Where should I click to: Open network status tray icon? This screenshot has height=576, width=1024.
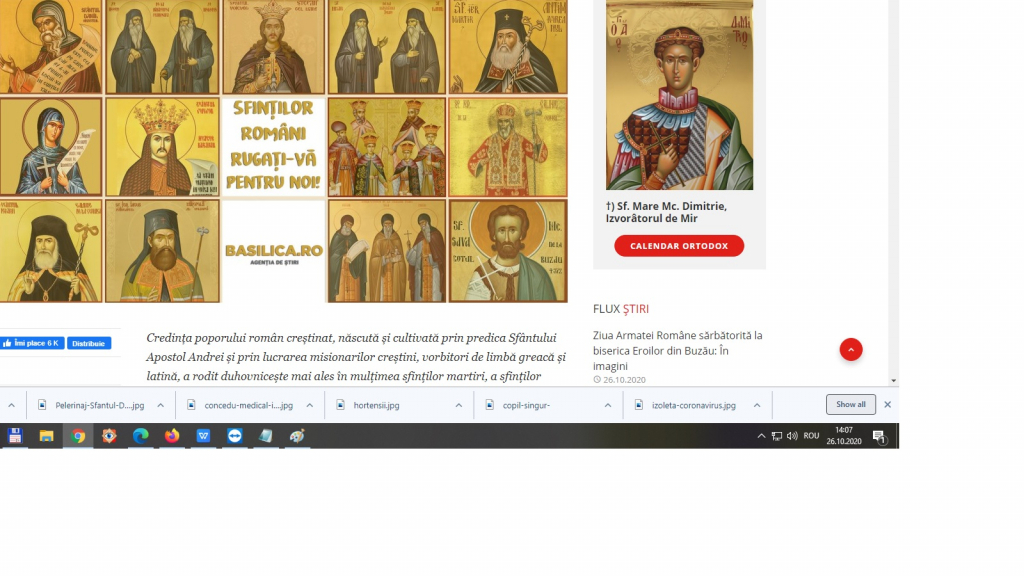(776, 436)
